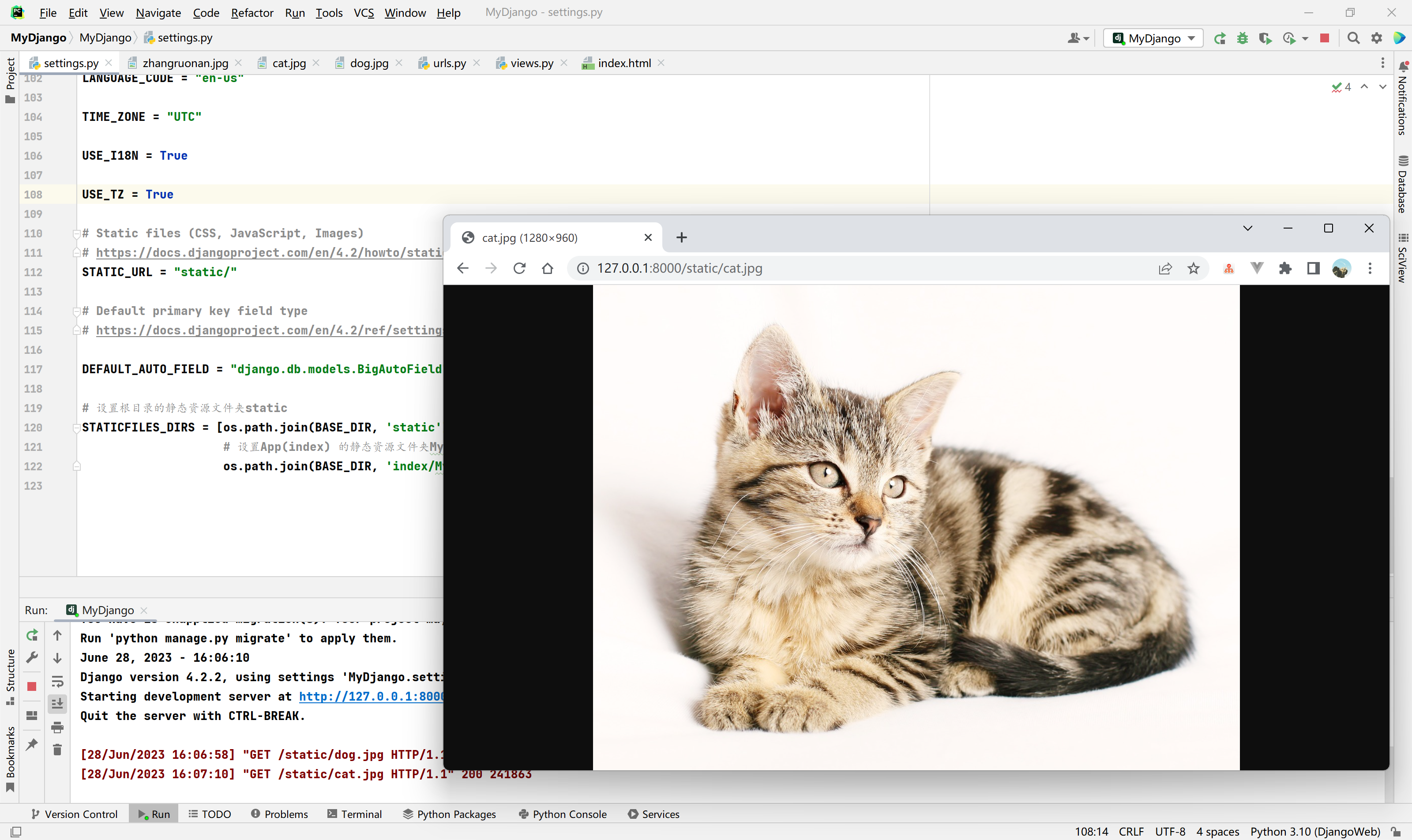Open the Refactor menu
1412x840 pixels.
point(252,12)
